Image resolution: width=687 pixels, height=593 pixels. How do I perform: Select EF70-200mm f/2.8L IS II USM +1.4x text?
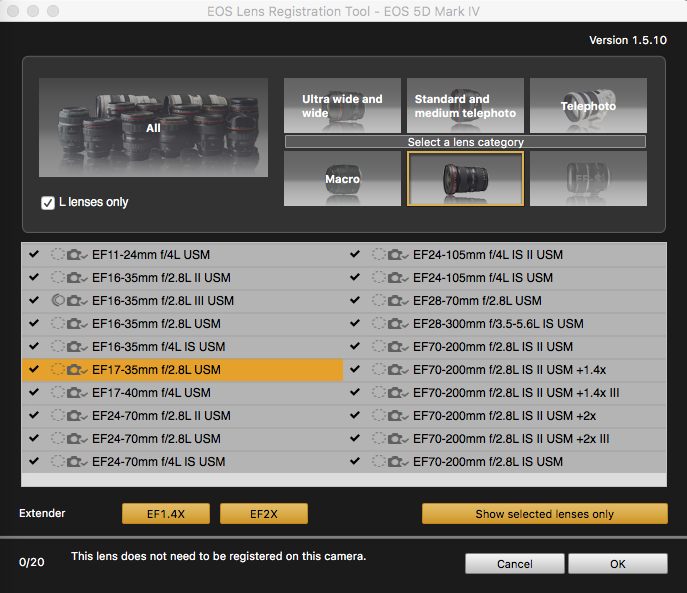[x=510, y=370]
